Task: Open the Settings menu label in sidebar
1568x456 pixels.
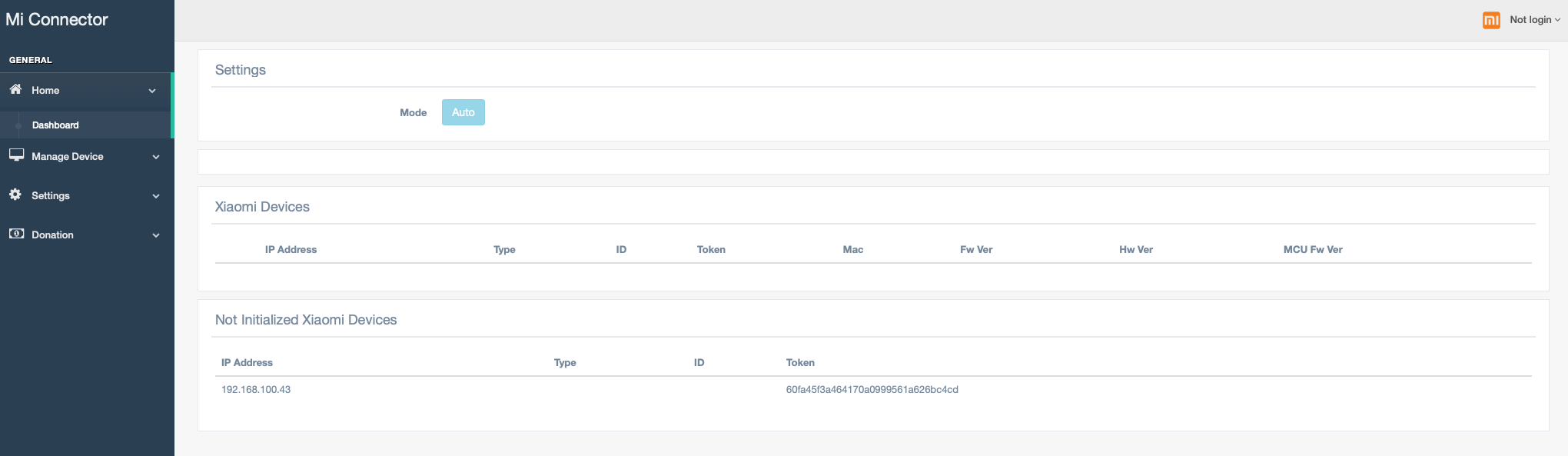Action: click(51, 196)
